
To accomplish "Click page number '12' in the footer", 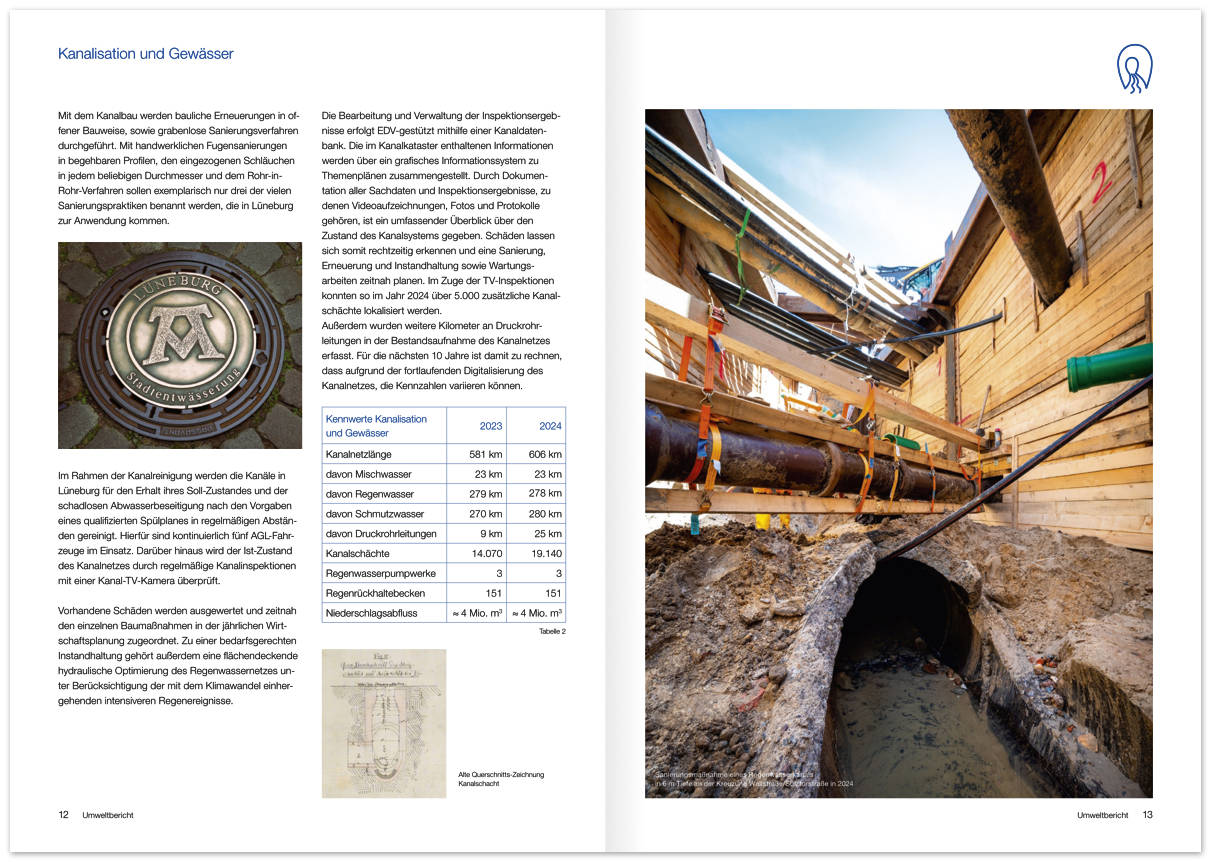I will click(x=64, y=815).
